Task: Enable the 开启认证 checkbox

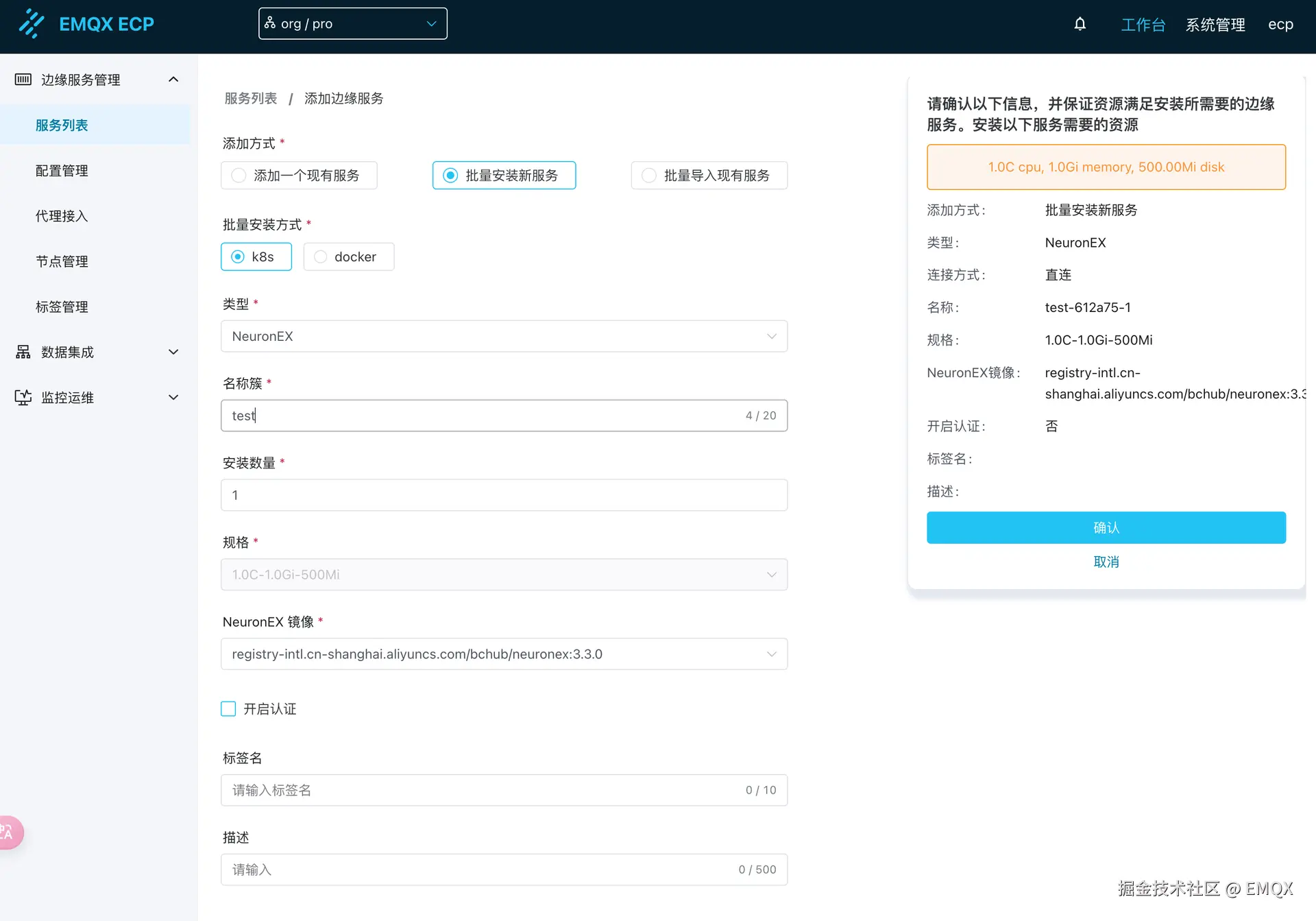Action: [x=228, y=708]
